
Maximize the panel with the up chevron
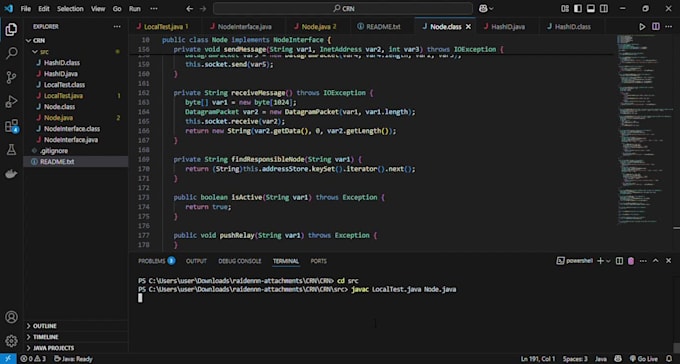[656, 261]
